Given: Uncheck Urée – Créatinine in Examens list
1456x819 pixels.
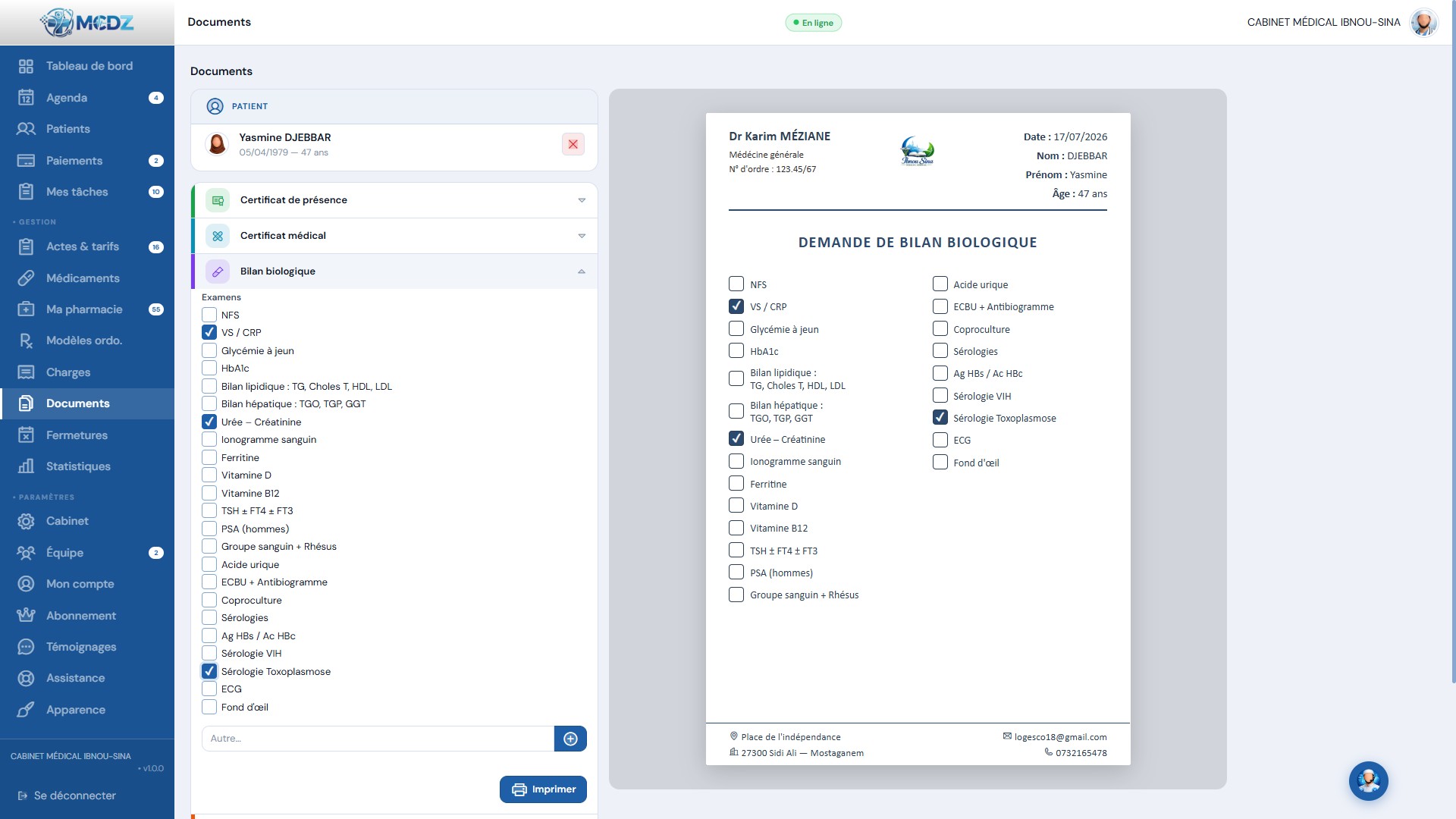Looking at the screenshot, I should (209, 422).
